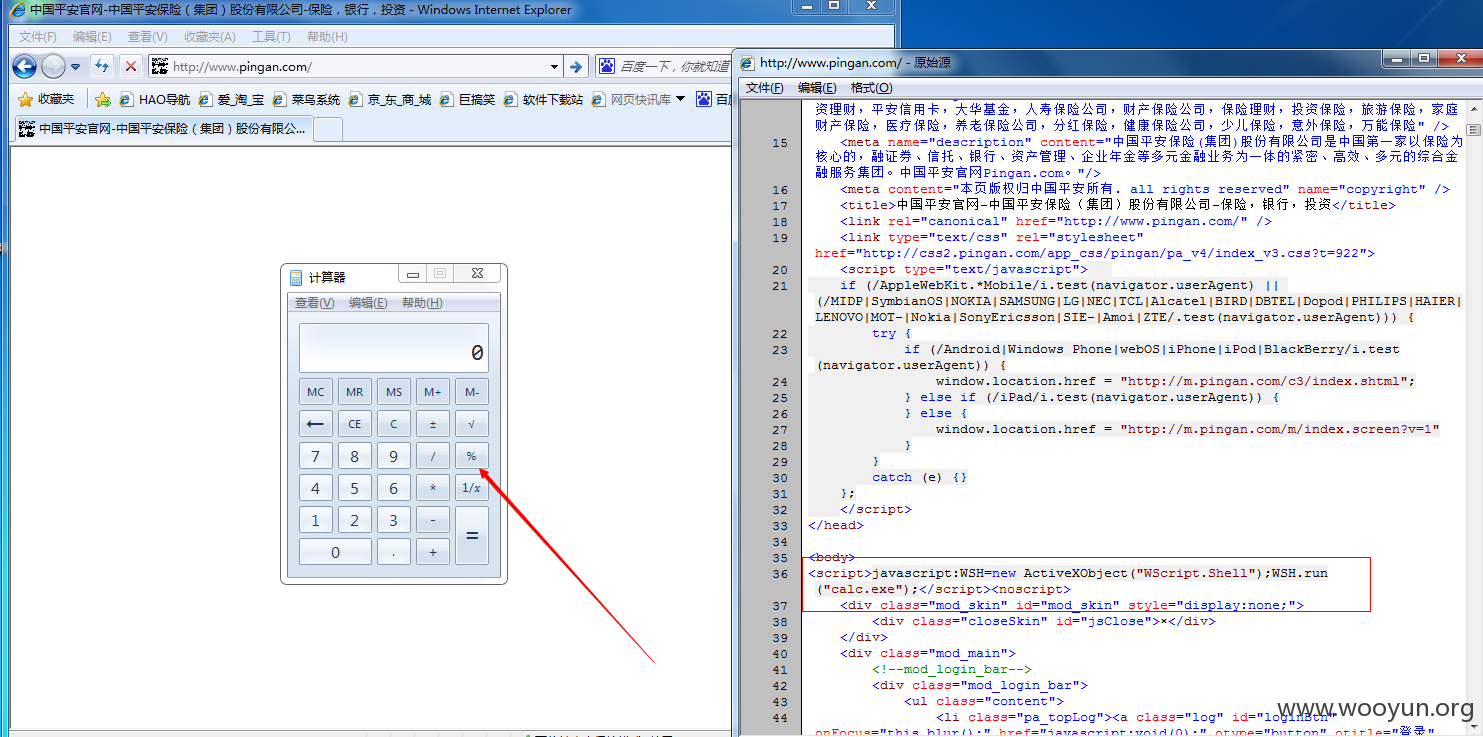Open 菜鸟系统 favorites link
This screenshot has height=737, width=1483.
tap(307, 99)
